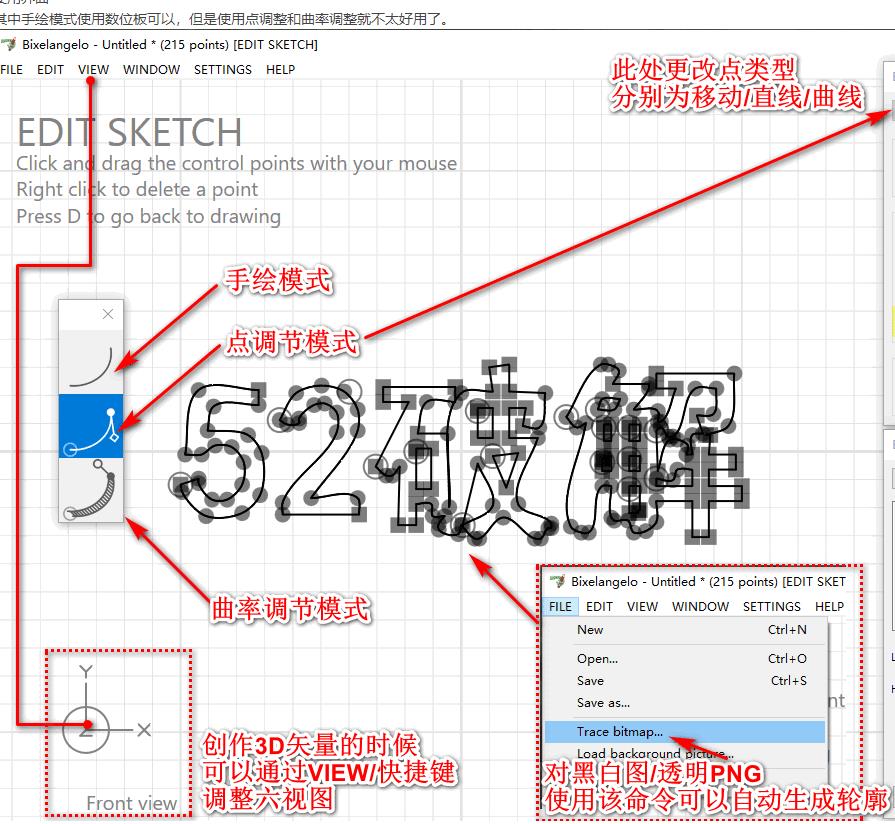Open the VIEW menu
This screenshot has width=895, height=824.
click(x=93, y=70)
